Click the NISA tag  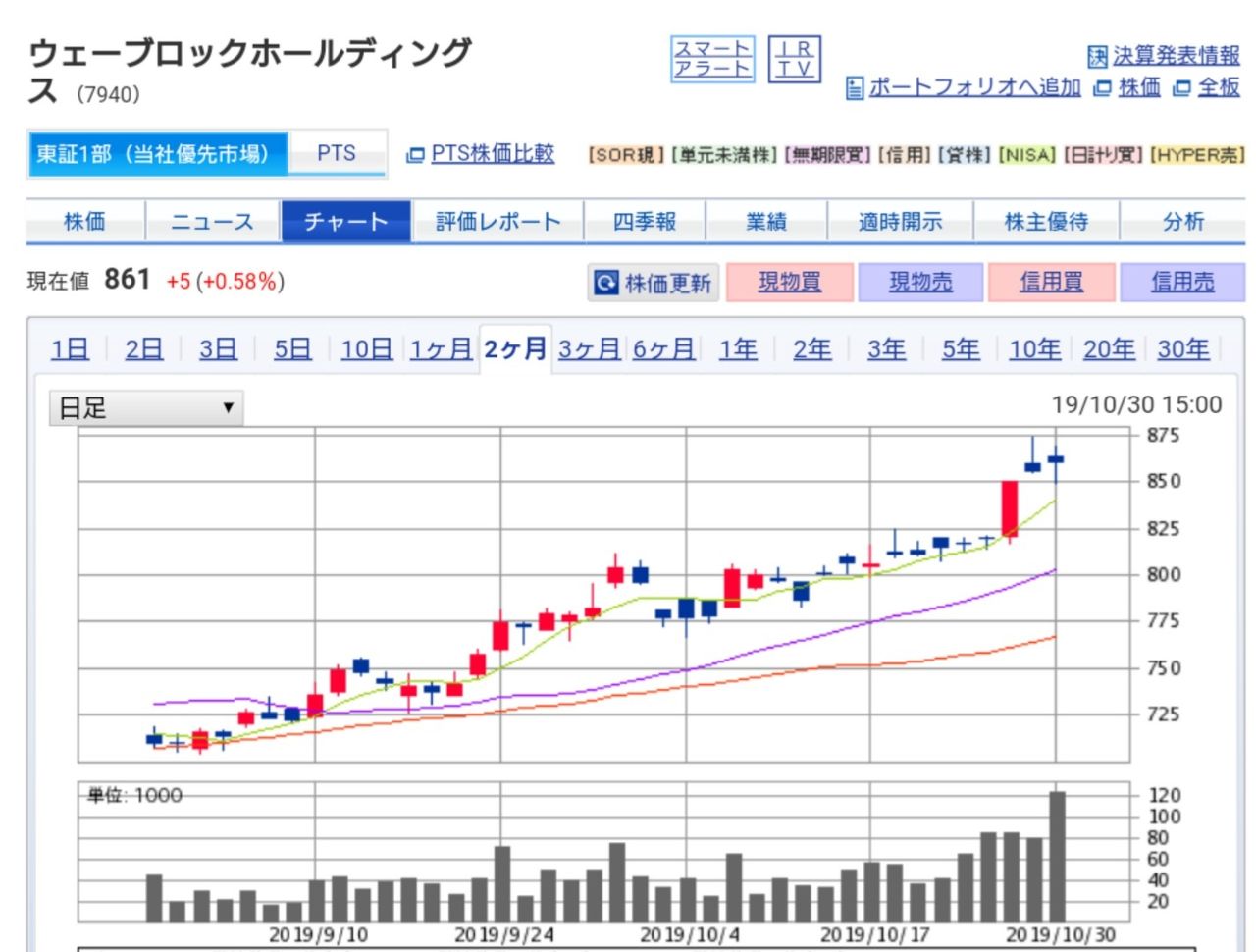coord(1027,155)
